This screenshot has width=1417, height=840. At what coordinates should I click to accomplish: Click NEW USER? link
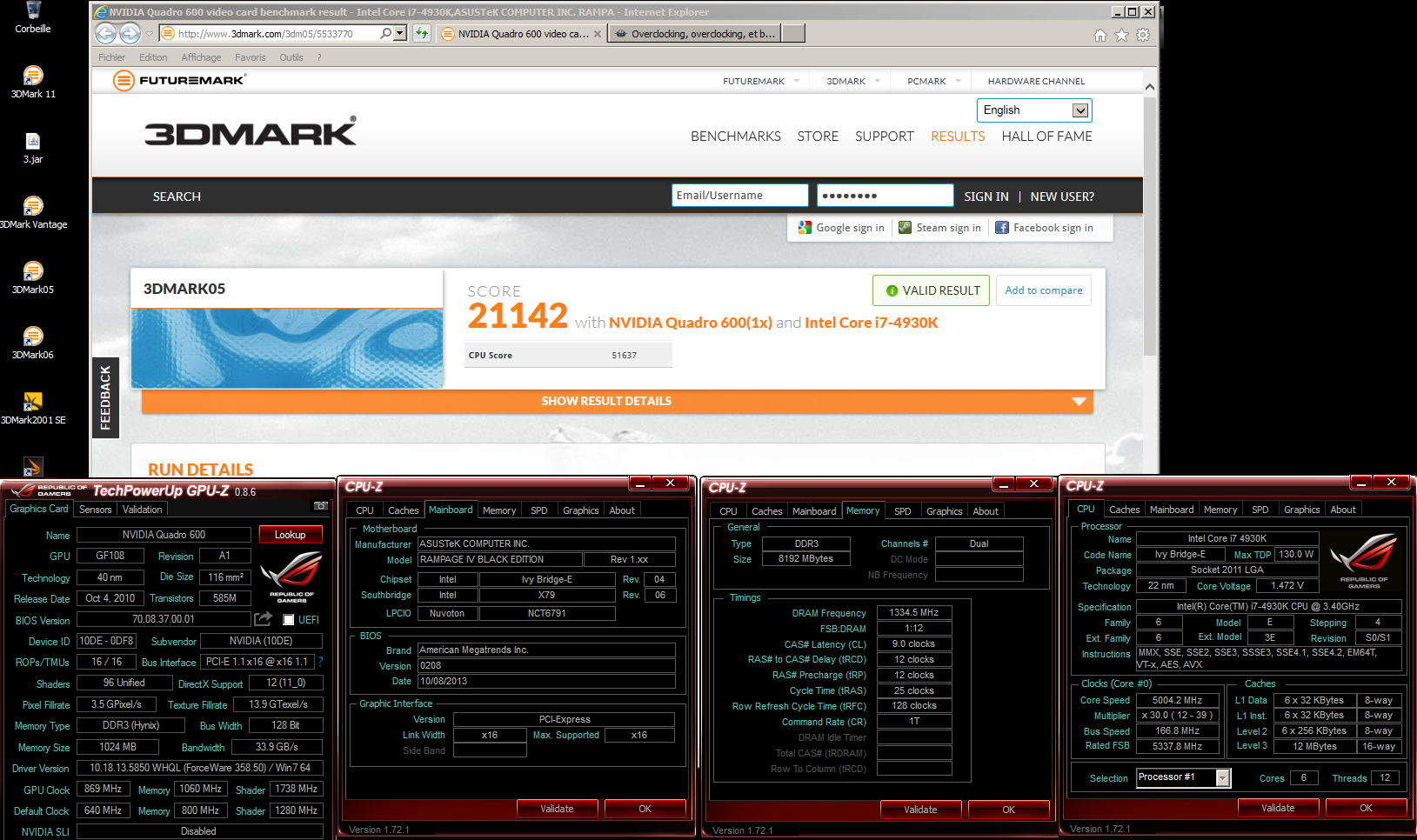(x=1062, y=197)
